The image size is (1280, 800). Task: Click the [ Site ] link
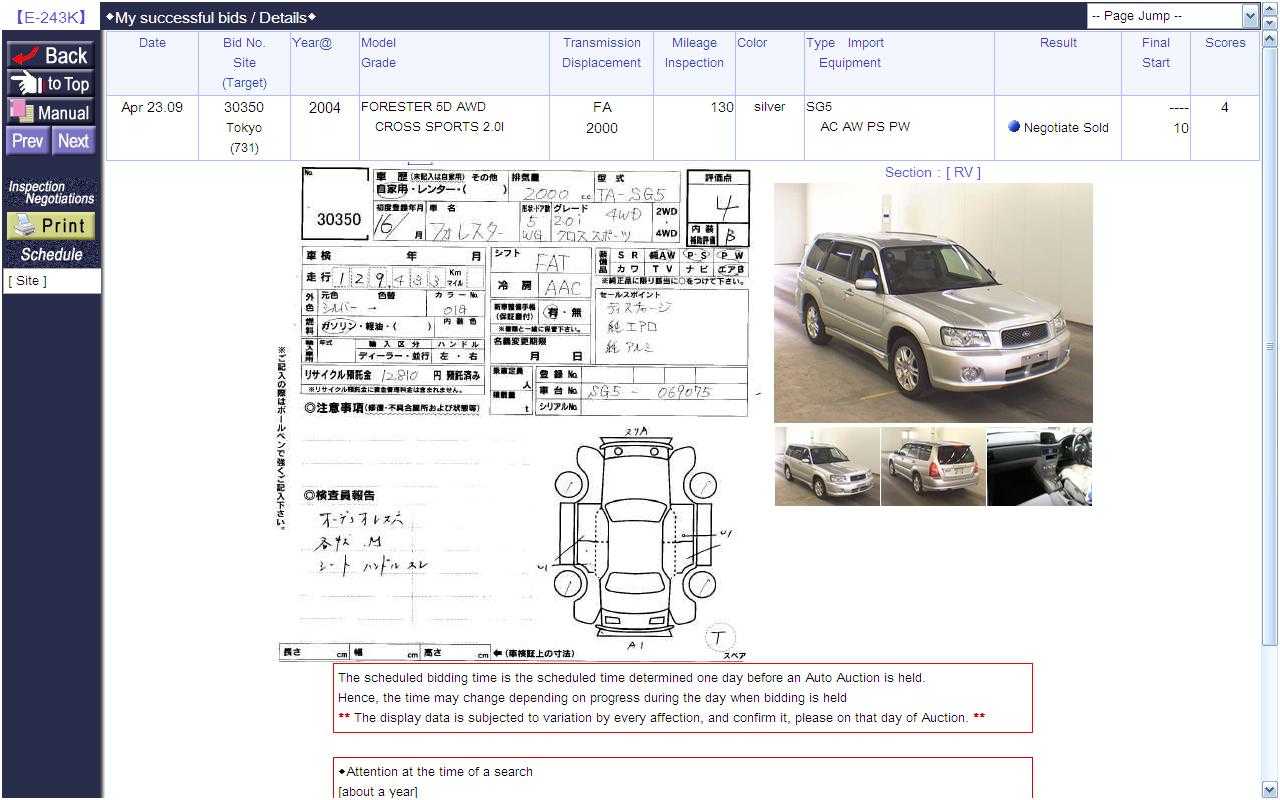[x=28, y=281]
